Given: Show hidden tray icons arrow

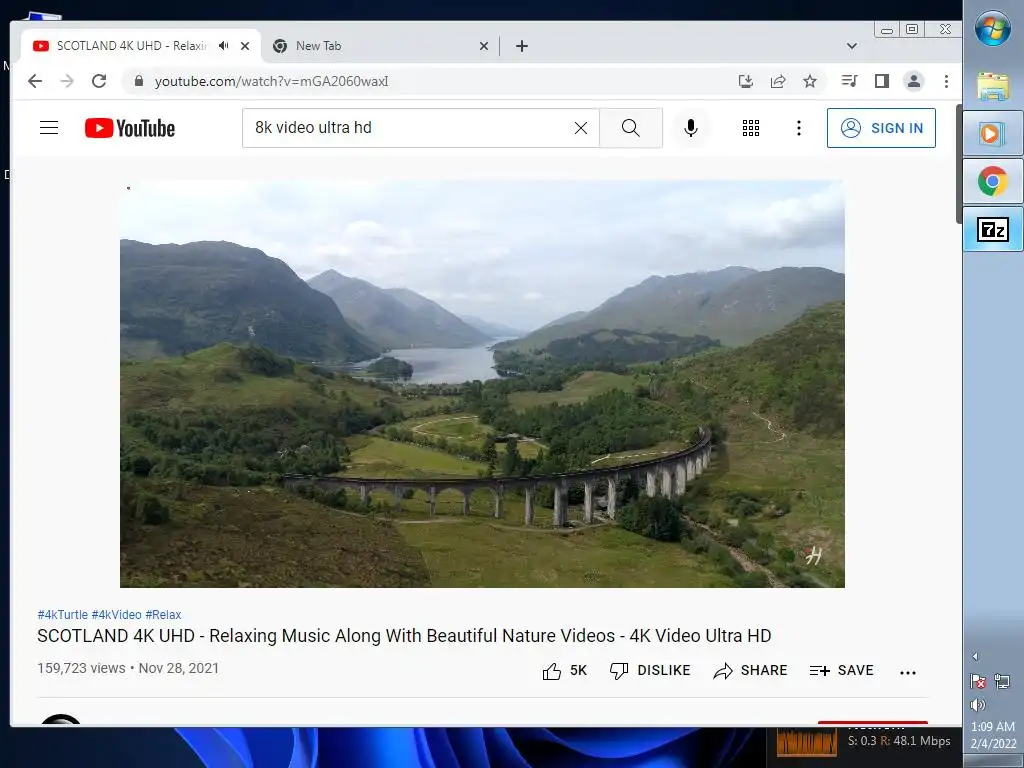Looking at the screenshot, I should pos(975,656).
